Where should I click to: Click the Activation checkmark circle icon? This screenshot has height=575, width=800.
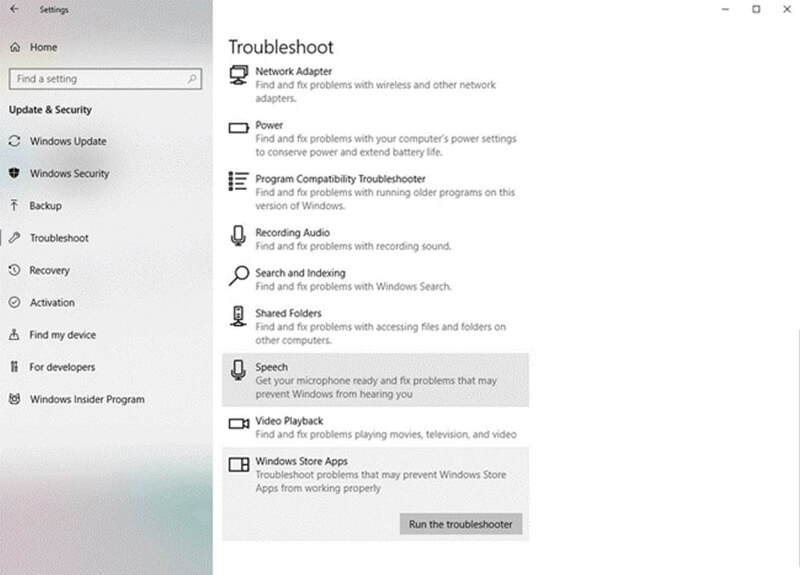14,302
